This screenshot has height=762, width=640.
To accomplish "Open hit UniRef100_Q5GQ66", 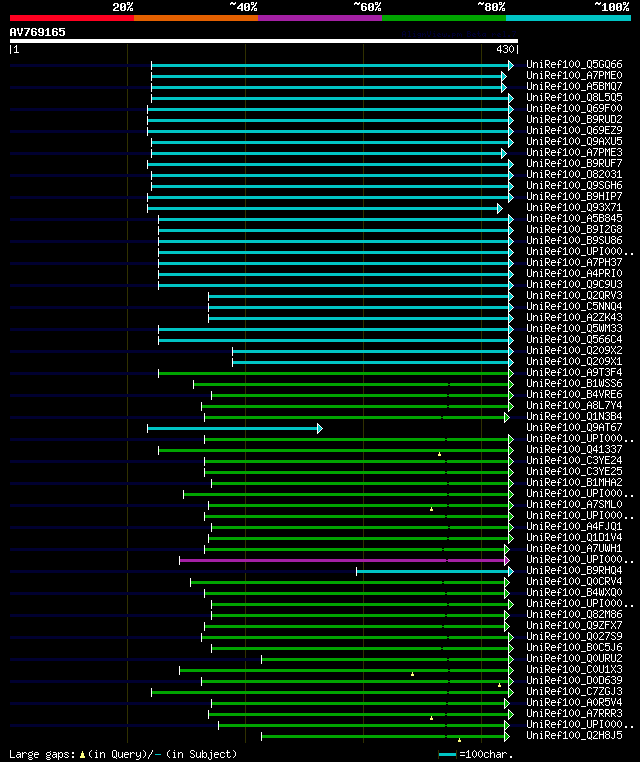I will (x=574, y=64).
